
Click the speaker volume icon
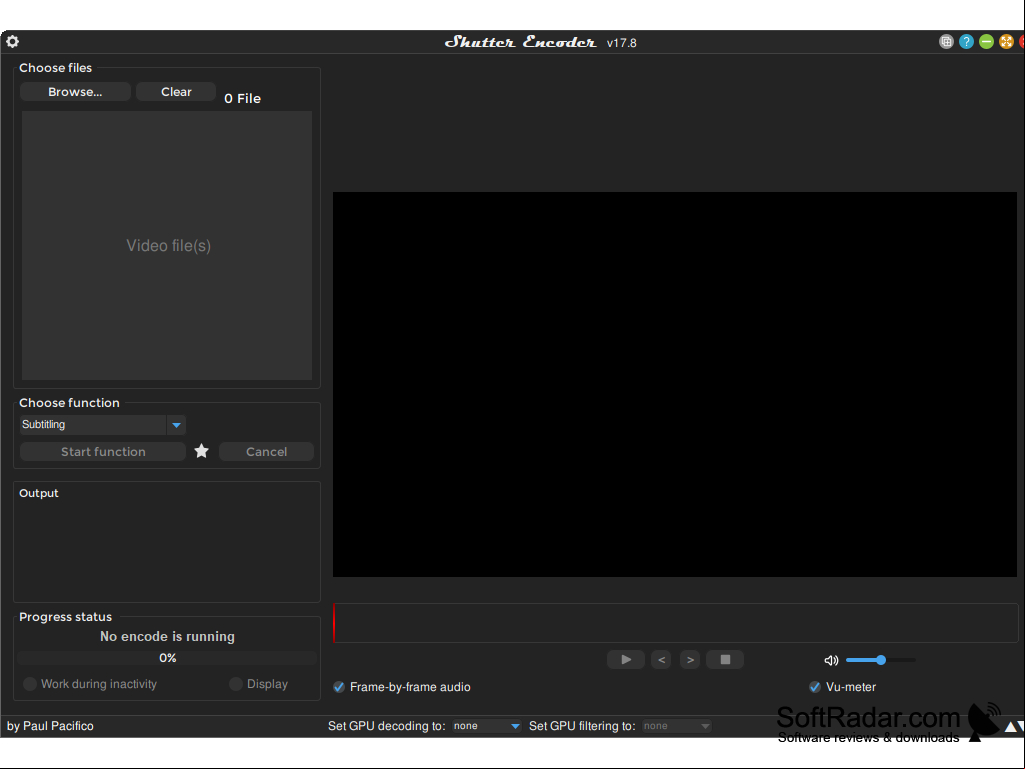coord(832,660)
